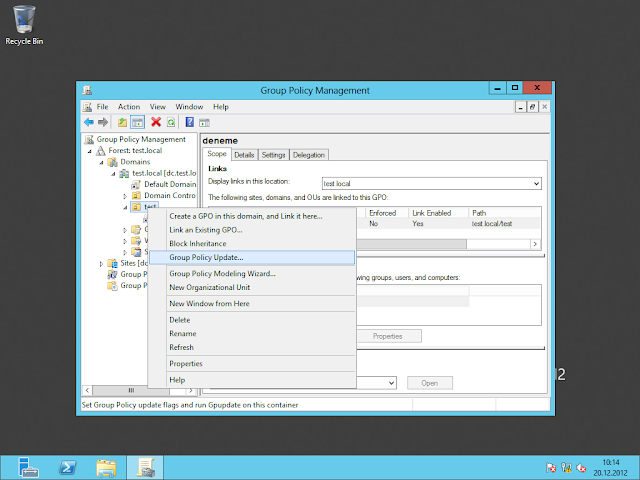Toggle the Show/Hide Console Tree icon
Viewport: 640px width, 480px height.
(x=137, y=121)
